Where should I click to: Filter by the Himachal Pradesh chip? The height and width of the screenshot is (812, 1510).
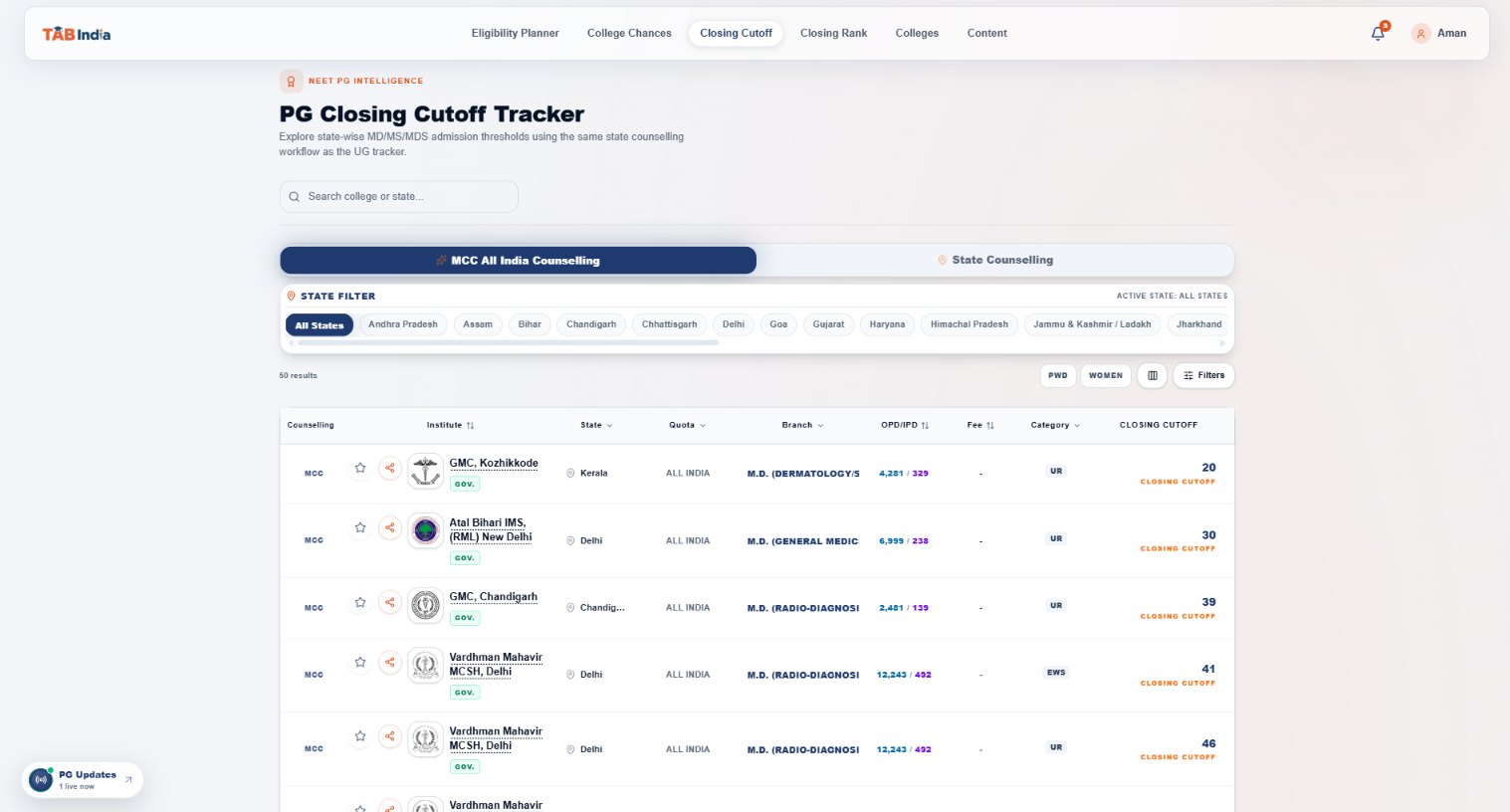pos(970,324)
